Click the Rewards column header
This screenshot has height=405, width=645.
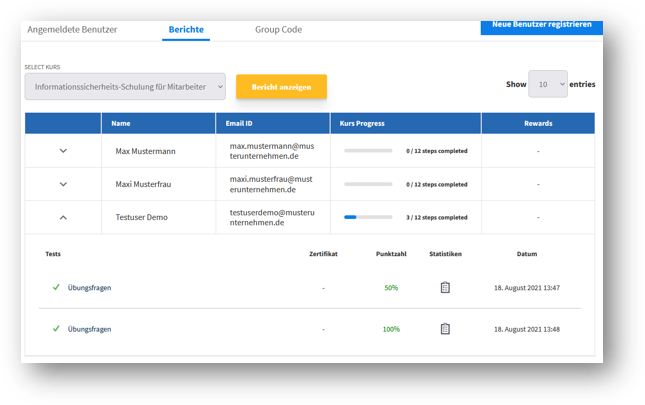coord(538,123)
